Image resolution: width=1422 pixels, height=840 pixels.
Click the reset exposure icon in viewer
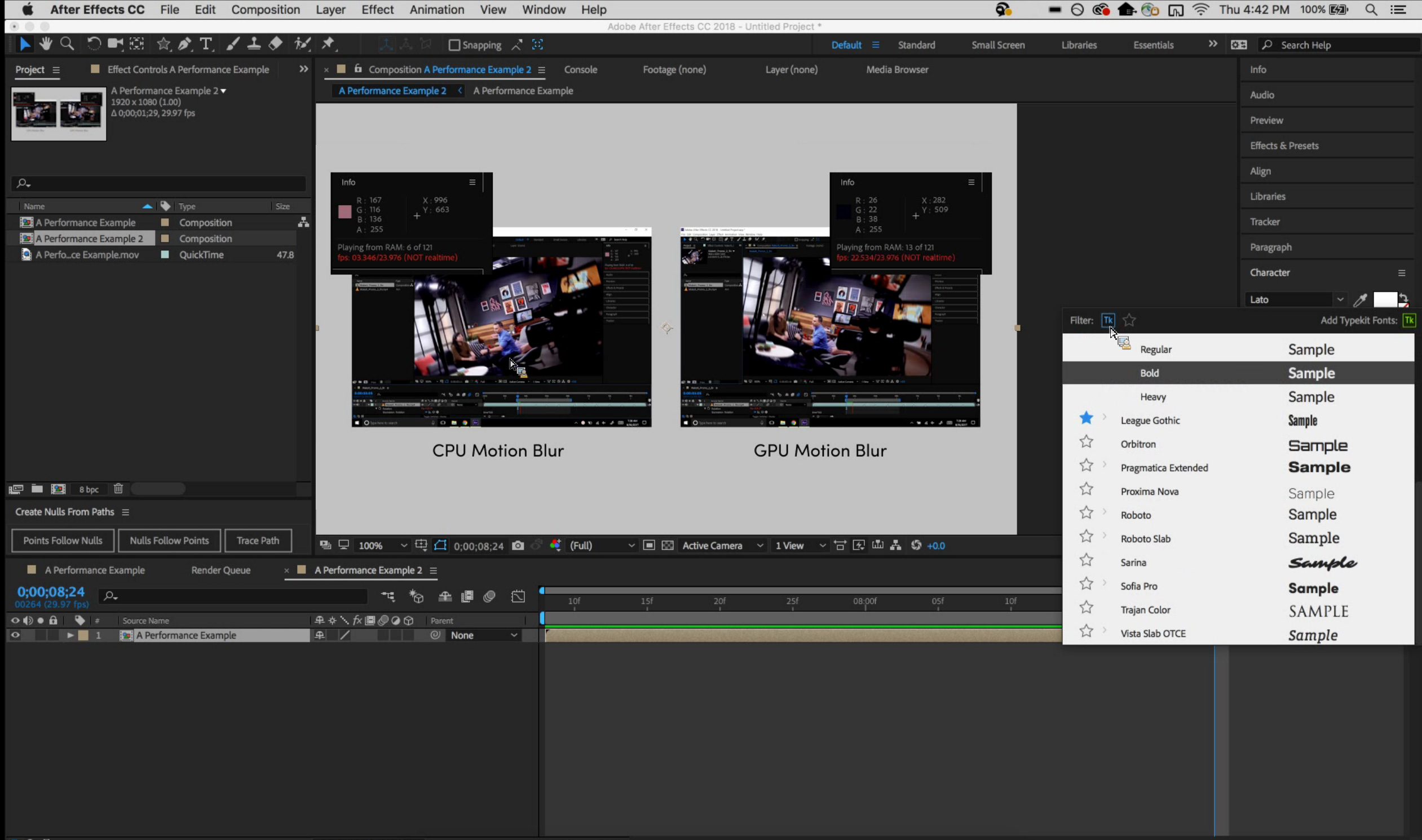pos(916,545)
